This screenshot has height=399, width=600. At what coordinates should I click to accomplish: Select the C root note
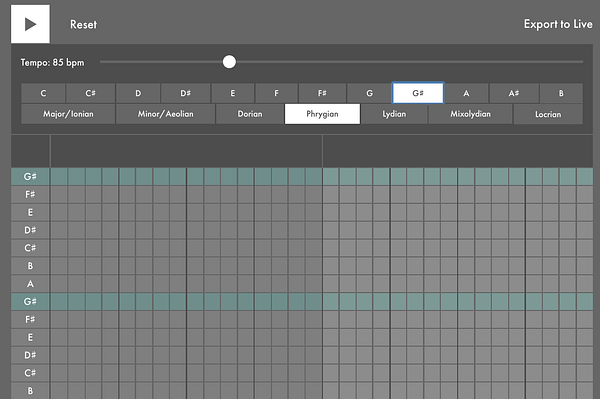(x=43, y=93)
